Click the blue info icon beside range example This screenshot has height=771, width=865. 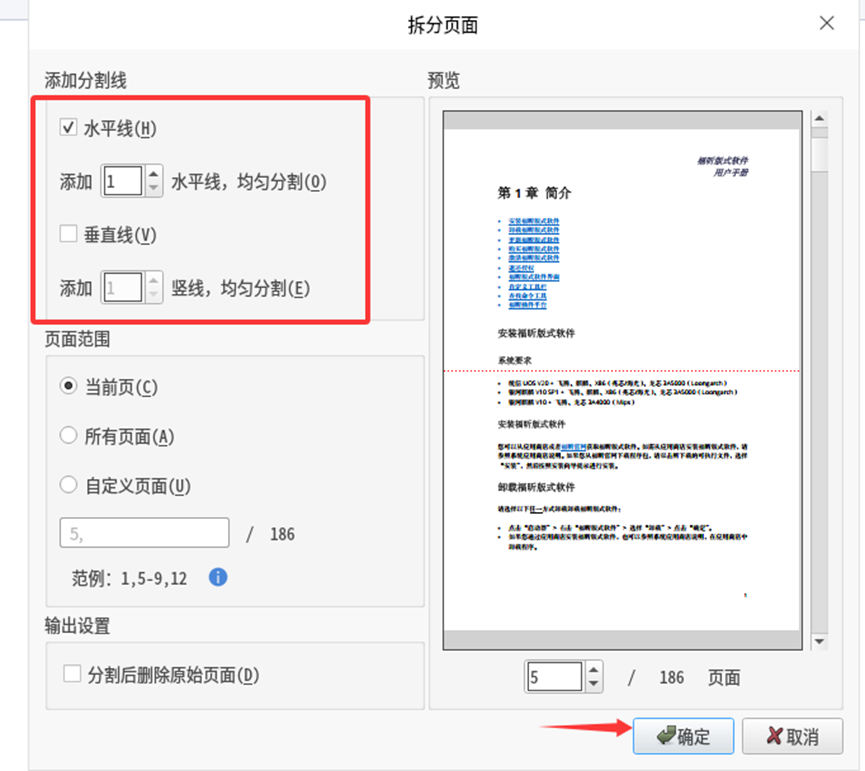click(218, 577)
